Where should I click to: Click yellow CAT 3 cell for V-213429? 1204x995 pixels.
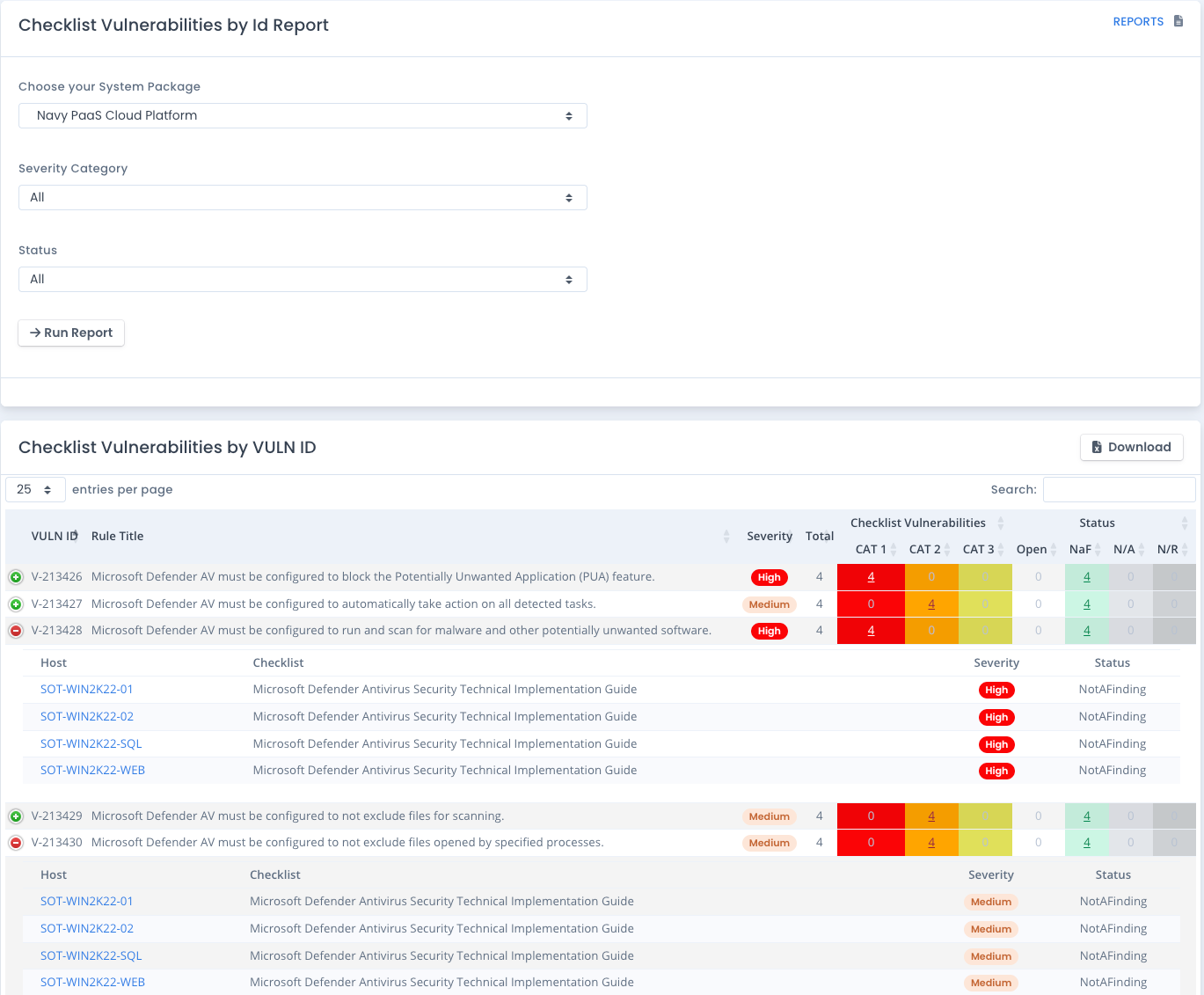pos(985,816)
